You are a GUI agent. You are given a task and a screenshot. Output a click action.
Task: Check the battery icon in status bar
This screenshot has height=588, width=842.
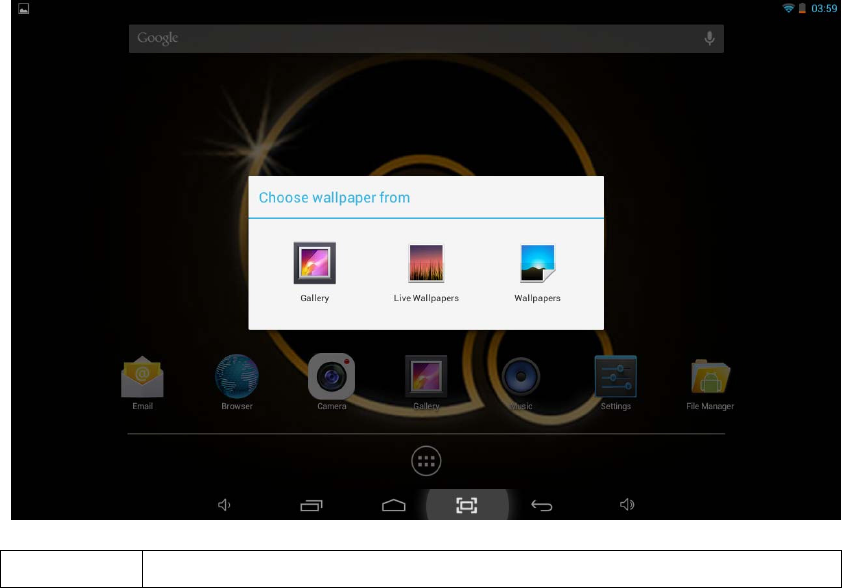[802, 8]
